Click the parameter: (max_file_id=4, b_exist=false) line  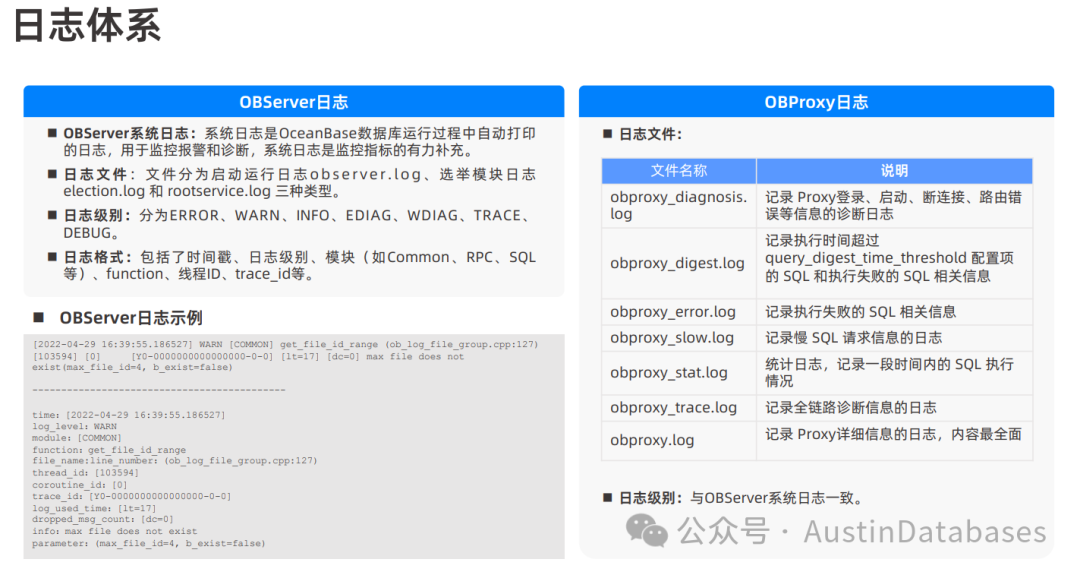[148, 543]
